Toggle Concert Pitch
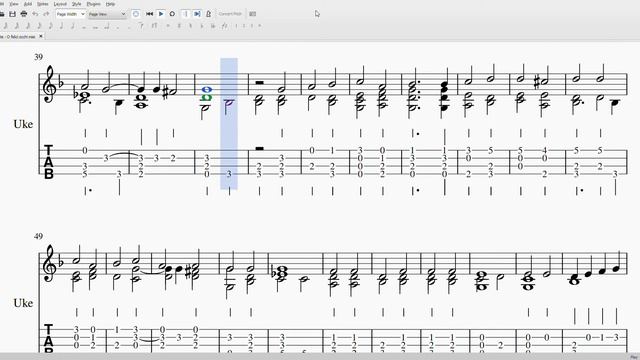 click(230, 14)
